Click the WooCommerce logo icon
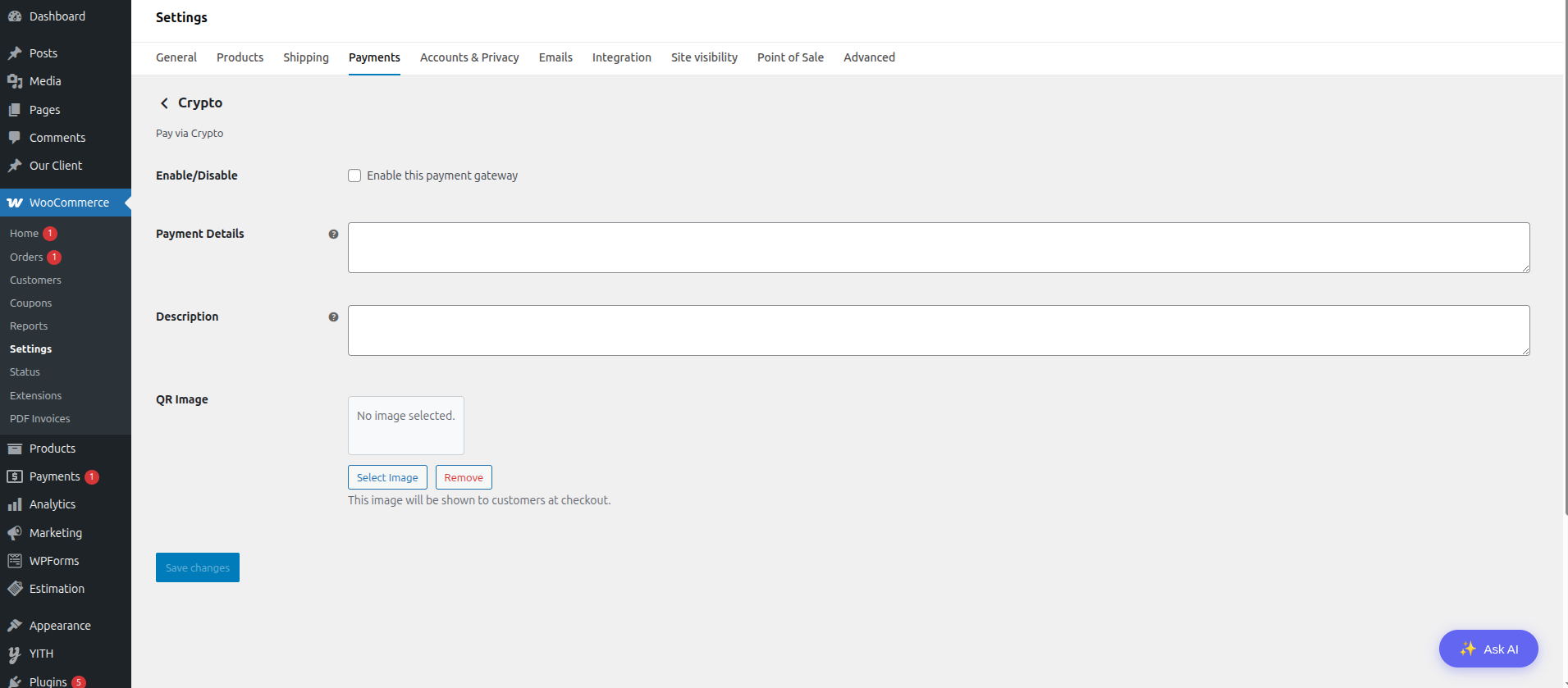 click(x=15, y=203)
